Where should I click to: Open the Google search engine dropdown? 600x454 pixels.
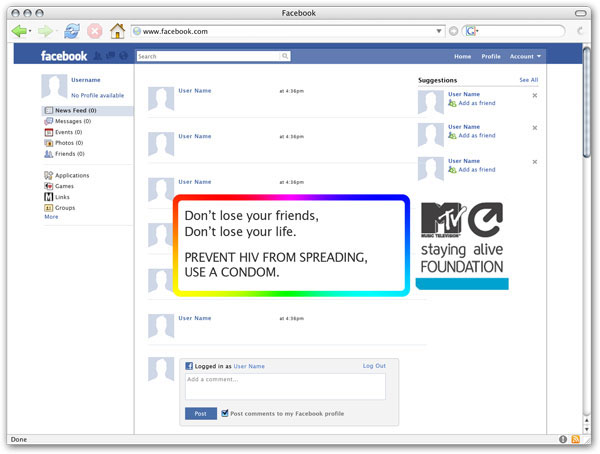pyautogui.click(x=472, y=31)
